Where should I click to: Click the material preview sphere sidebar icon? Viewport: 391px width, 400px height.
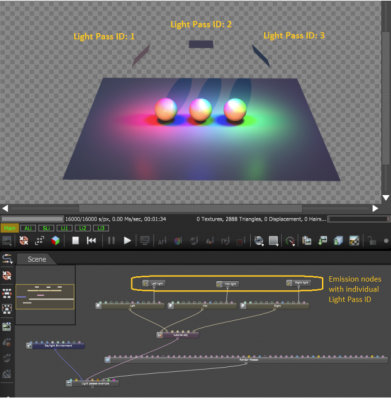click(x=7, y=342)
